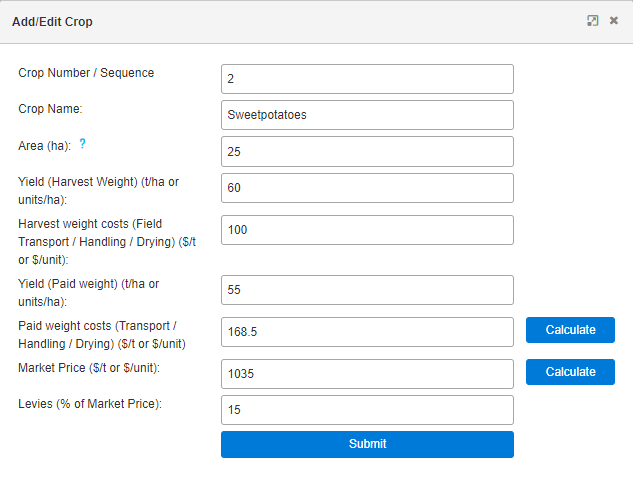The width and height of the screenshot is (633, 477).
Task: Click the 'Levies (% of Market Price)' label
Action: point(90,403)
